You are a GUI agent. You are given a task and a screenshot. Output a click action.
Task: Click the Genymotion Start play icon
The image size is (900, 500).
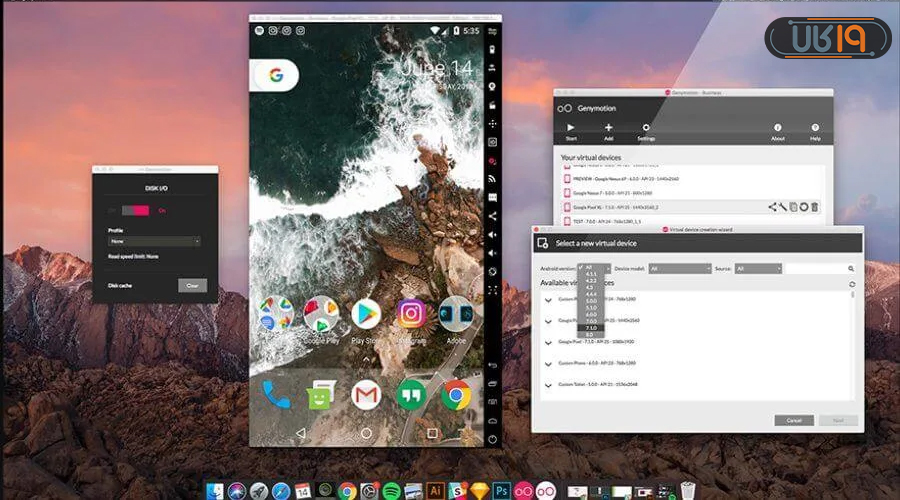coord(571,128)
